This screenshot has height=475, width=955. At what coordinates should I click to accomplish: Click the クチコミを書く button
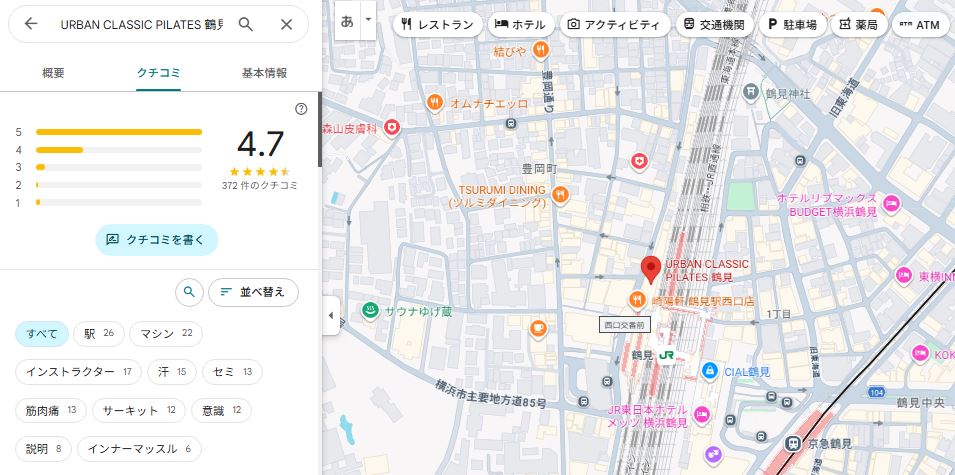(x=157, y=239)
